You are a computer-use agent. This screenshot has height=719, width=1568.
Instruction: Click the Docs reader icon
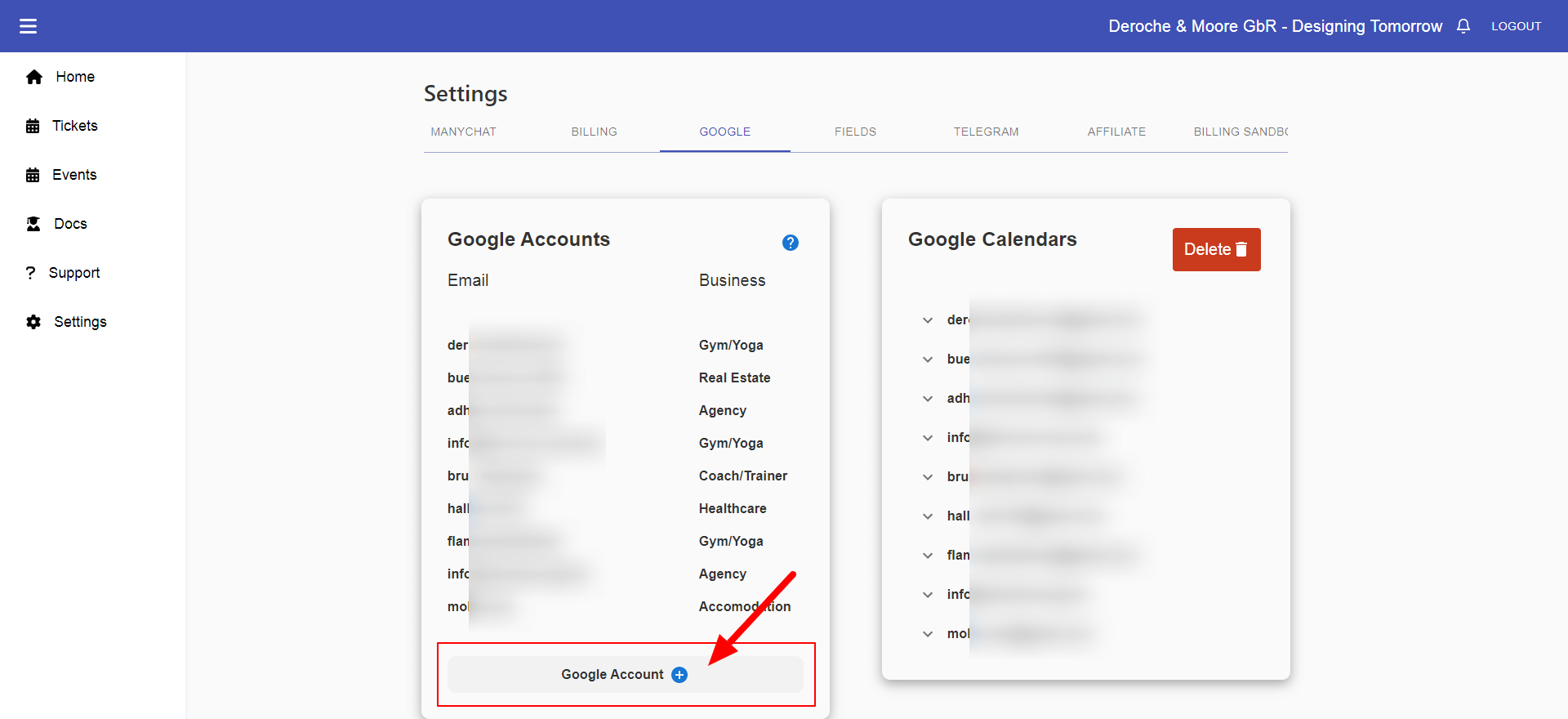pyautogui.click(x=33, y=224)
